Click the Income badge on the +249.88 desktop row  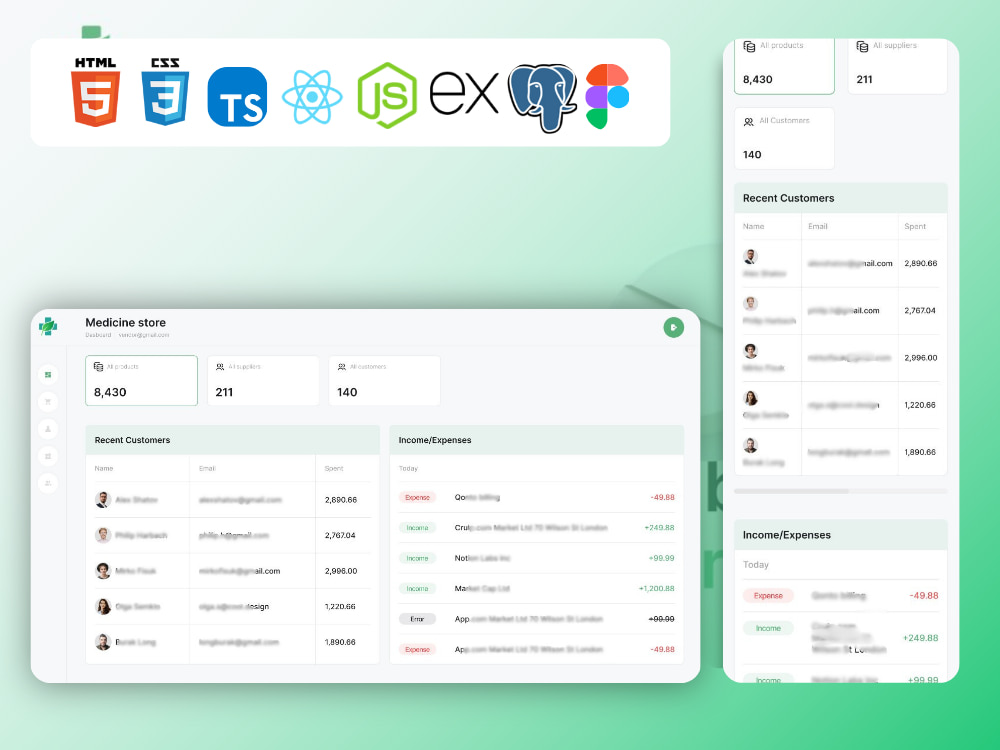pyautogui.click(x=417, y=527)
